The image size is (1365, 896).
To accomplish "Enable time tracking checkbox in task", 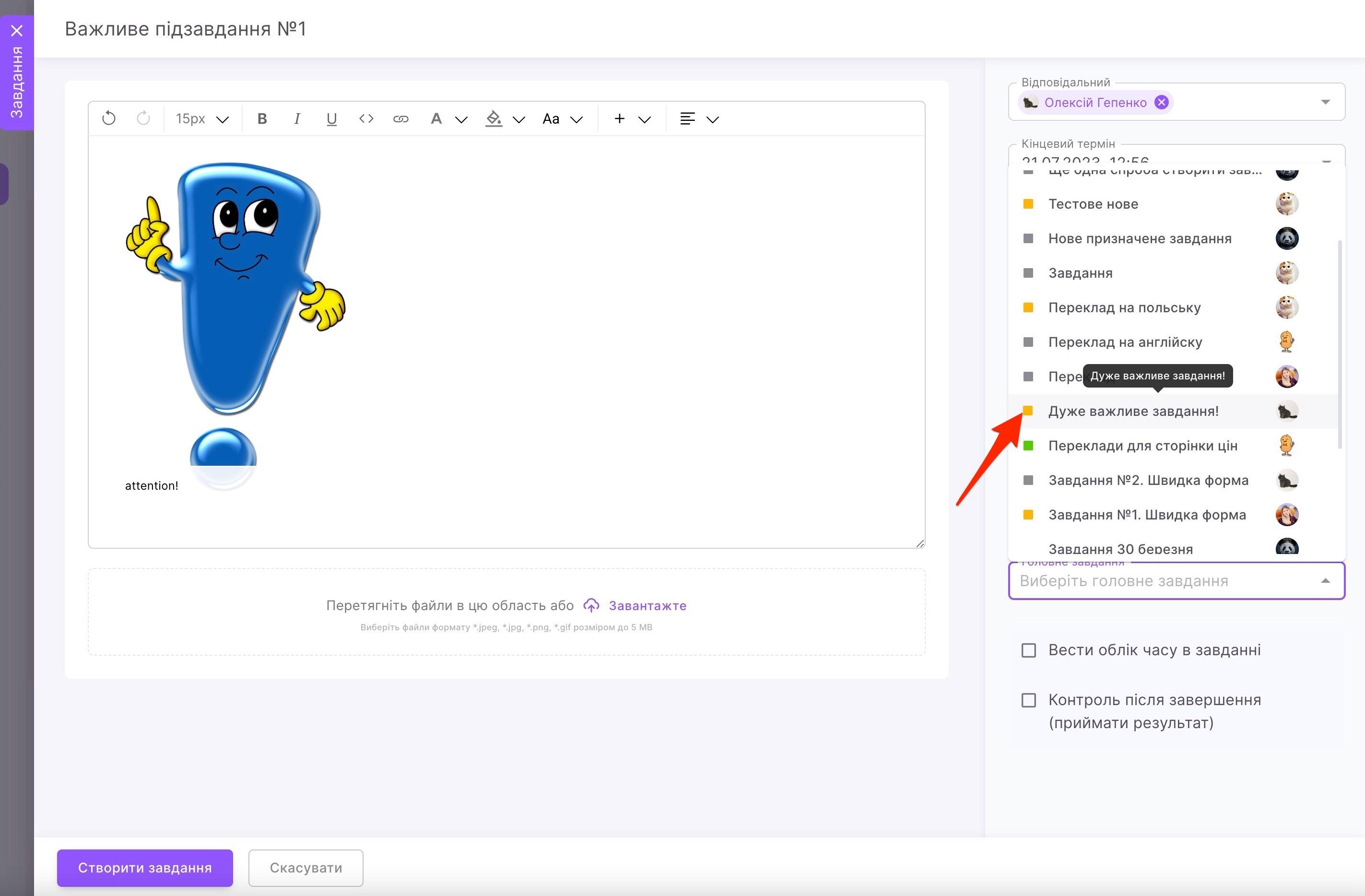I will click(1028, 650).
